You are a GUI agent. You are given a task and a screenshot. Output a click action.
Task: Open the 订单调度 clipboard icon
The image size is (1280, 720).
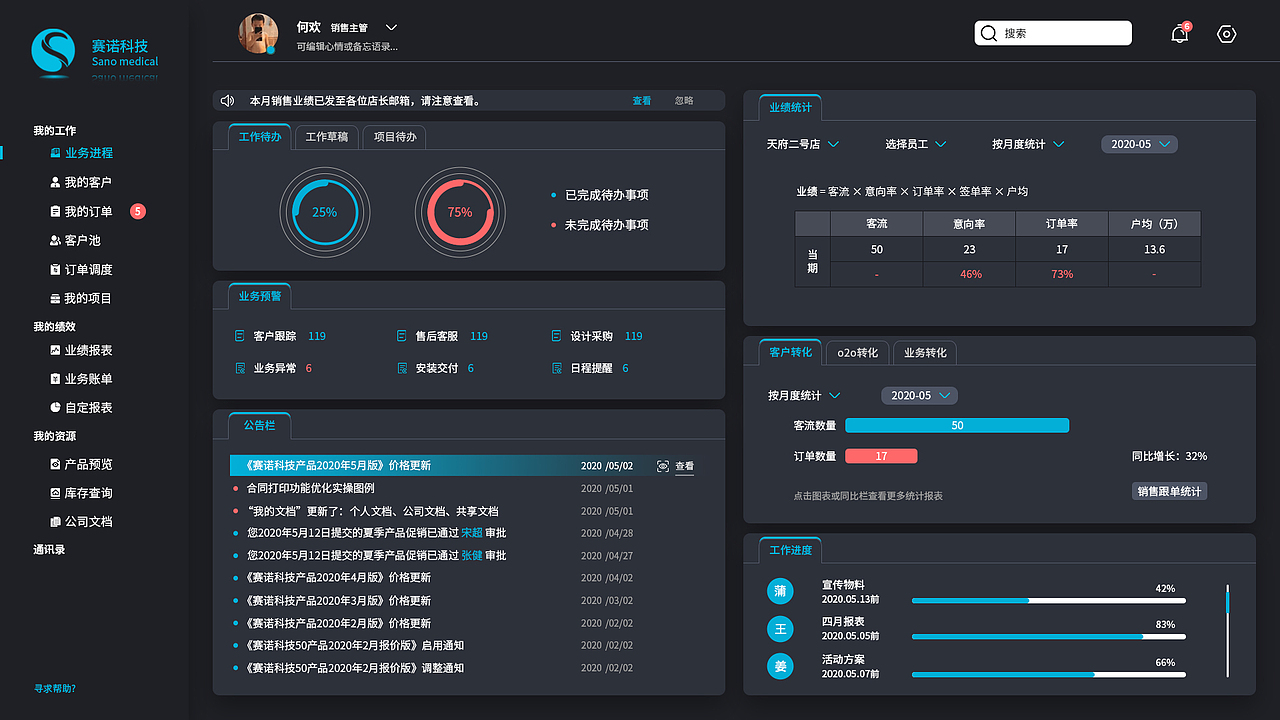[x=53, y=269]
